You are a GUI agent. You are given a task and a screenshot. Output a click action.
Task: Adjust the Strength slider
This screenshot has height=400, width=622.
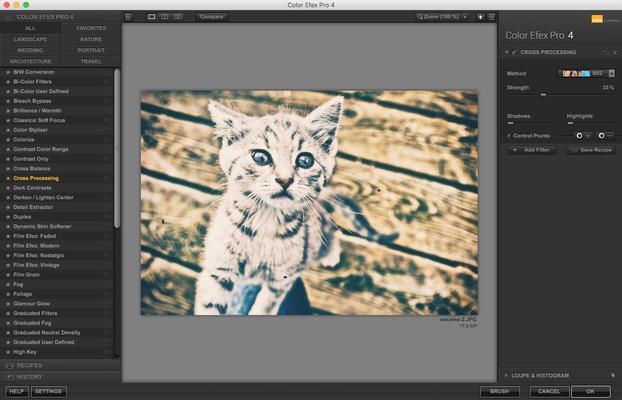point(543,94)
